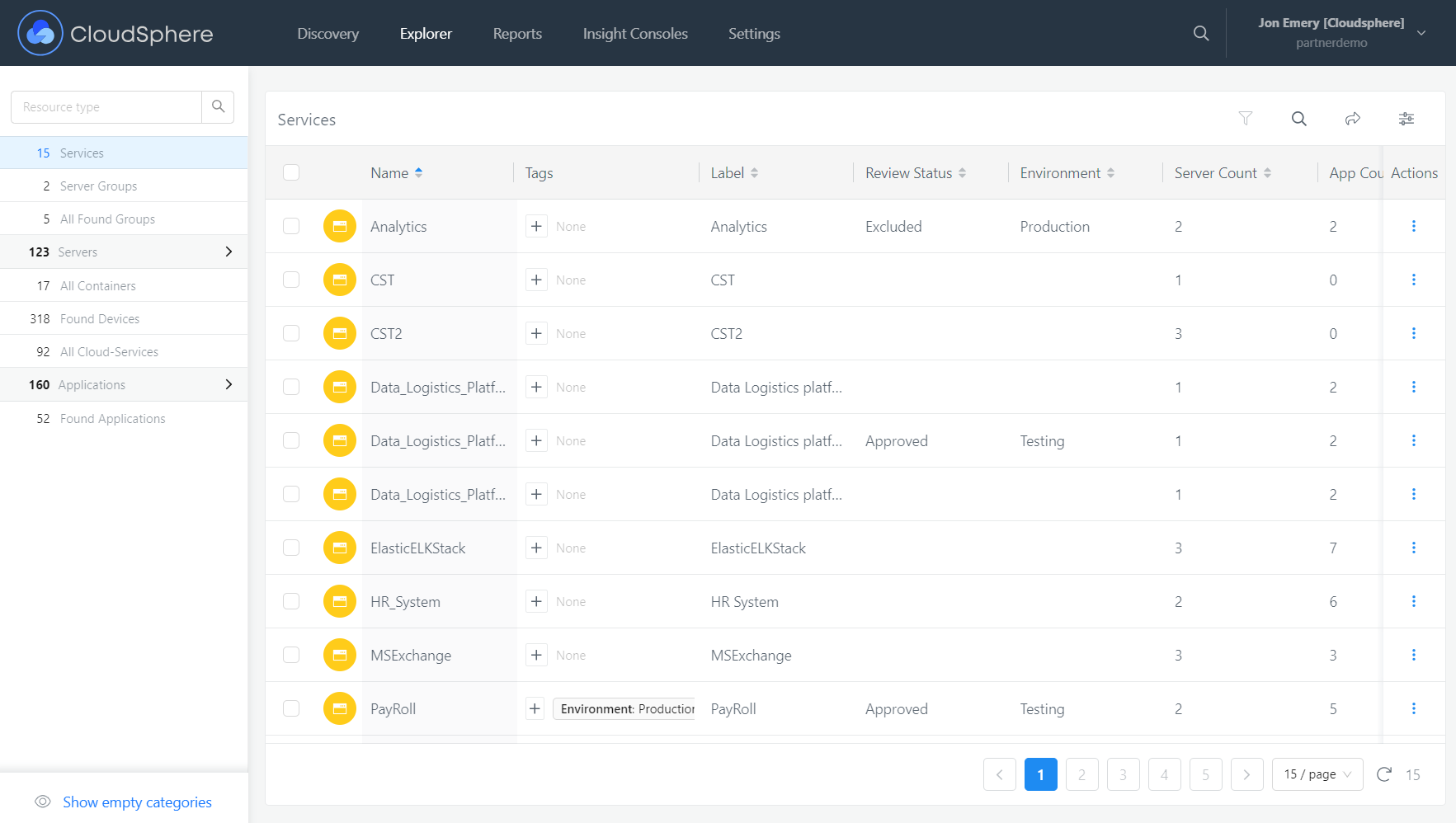Open actions menu for ElasticELKStack row
The width and height of the screenshot is (1456, 823).
pos(1413,548)
